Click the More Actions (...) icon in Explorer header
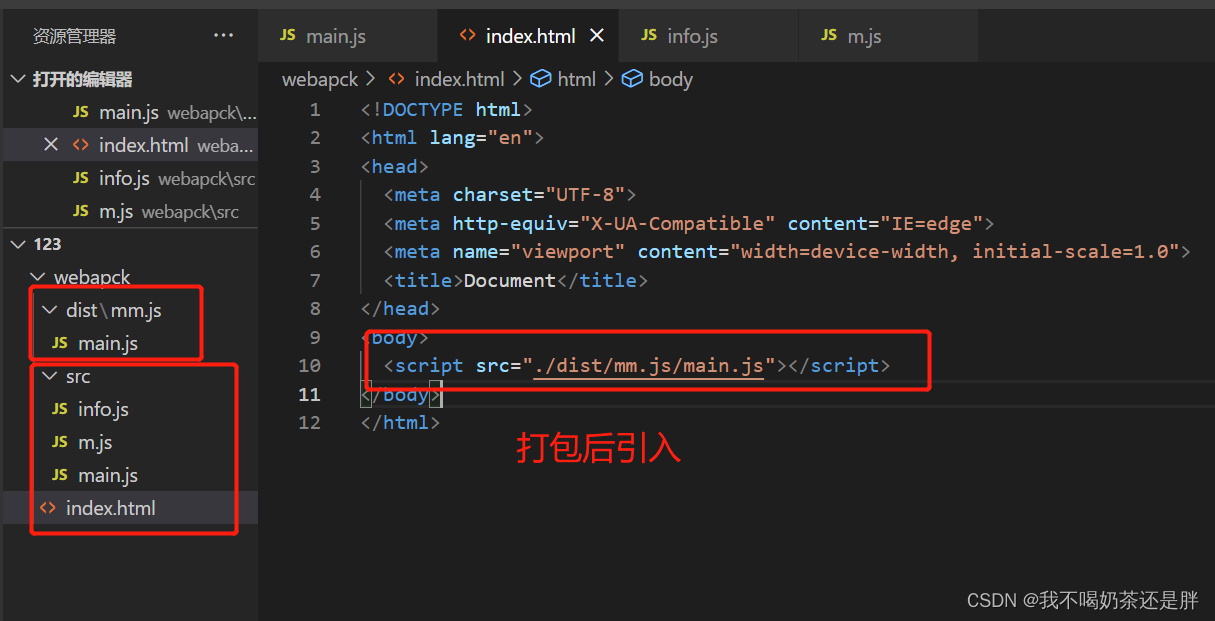Screen dimensions: 1215x621 point(223,35)
